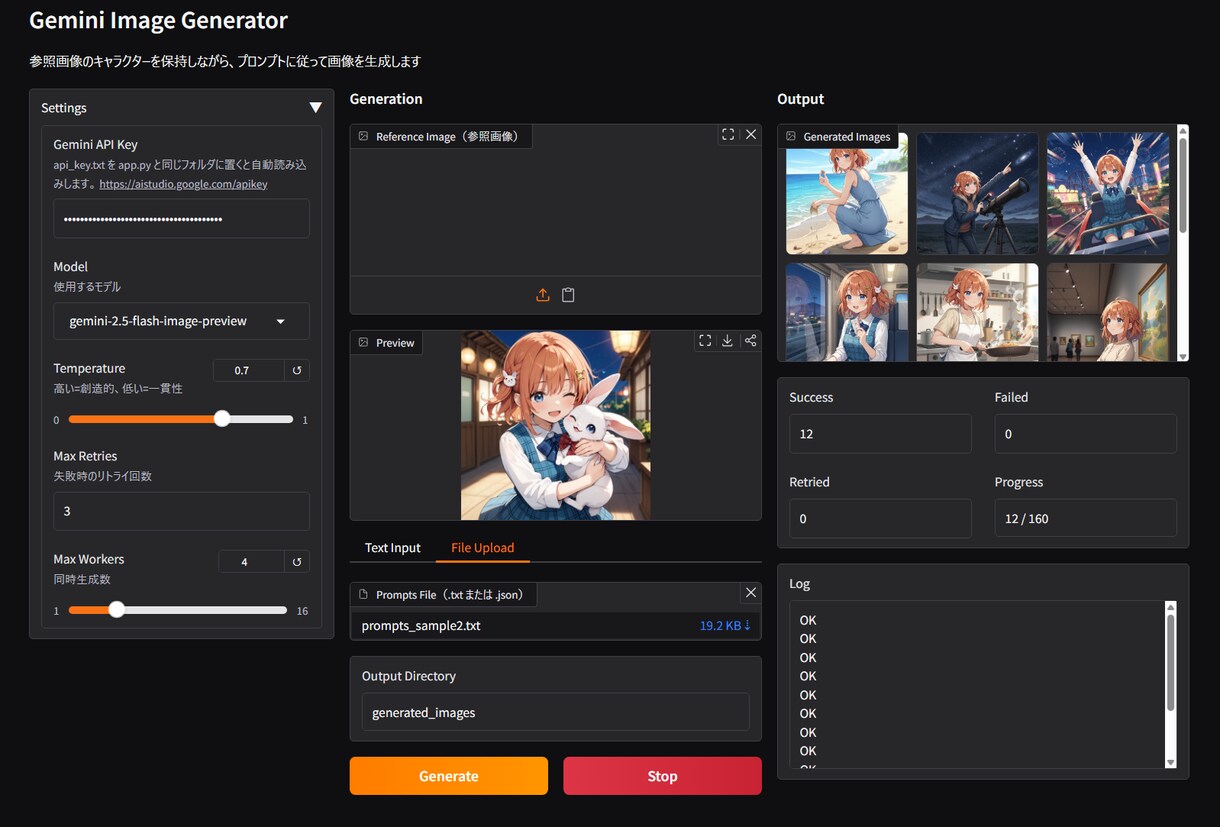Share the Preview image
This screenshot has height=827, width=1220.
pos(750,341)
